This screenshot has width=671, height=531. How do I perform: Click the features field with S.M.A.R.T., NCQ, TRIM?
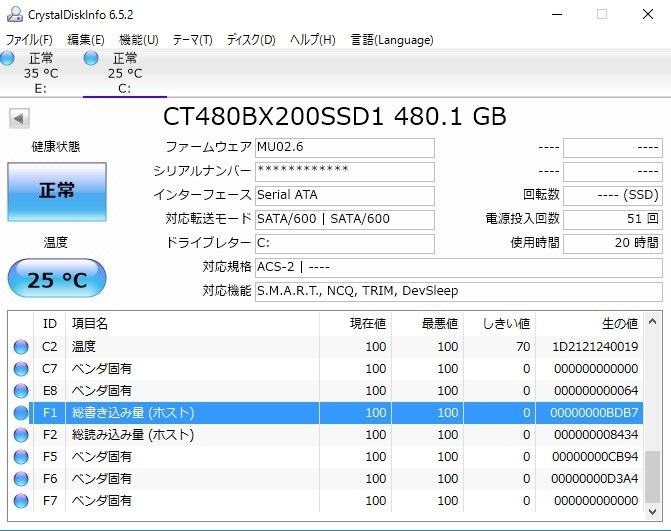pyautogui.click(x=459, y=291)
